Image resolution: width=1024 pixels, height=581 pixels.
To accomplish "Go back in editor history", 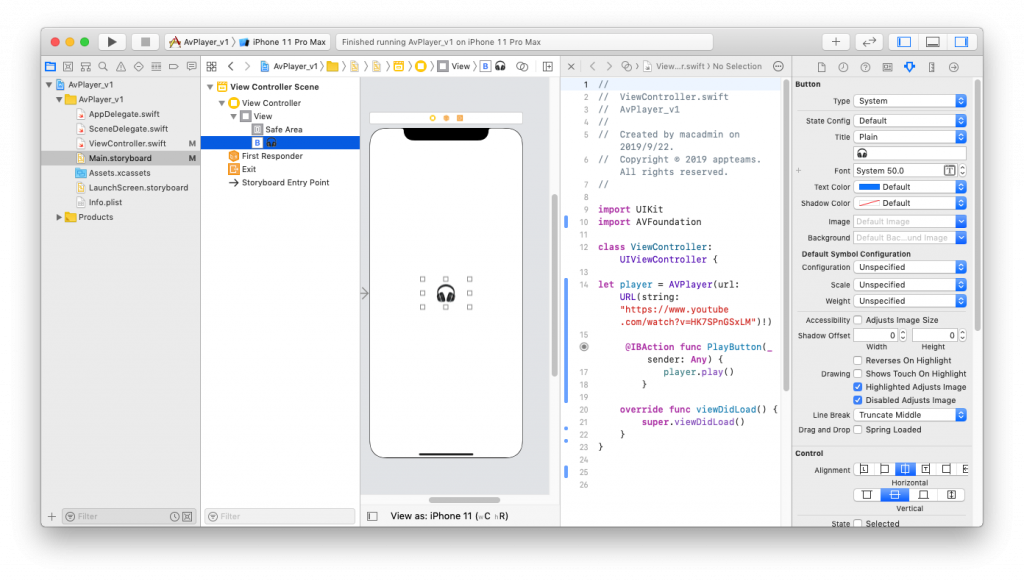I will point(231,67).
